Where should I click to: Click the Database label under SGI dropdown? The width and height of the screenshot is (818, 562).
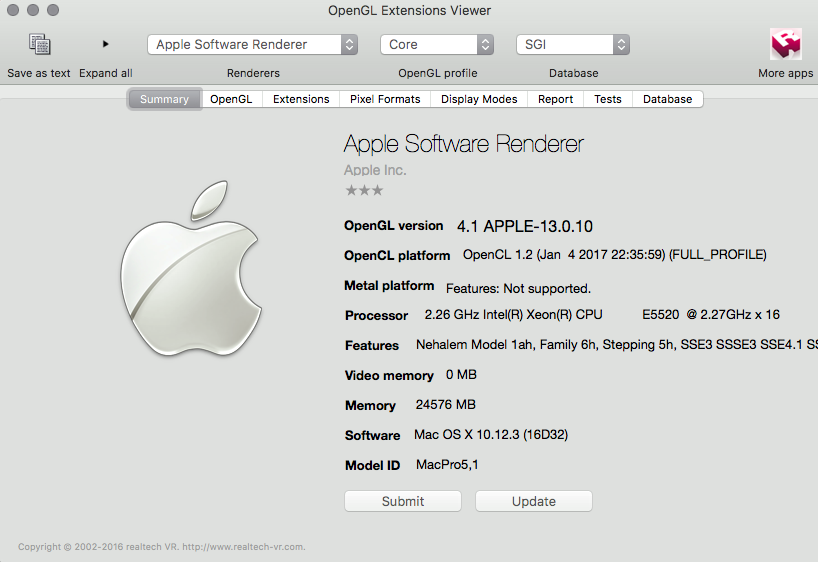(x=573, y=73)
